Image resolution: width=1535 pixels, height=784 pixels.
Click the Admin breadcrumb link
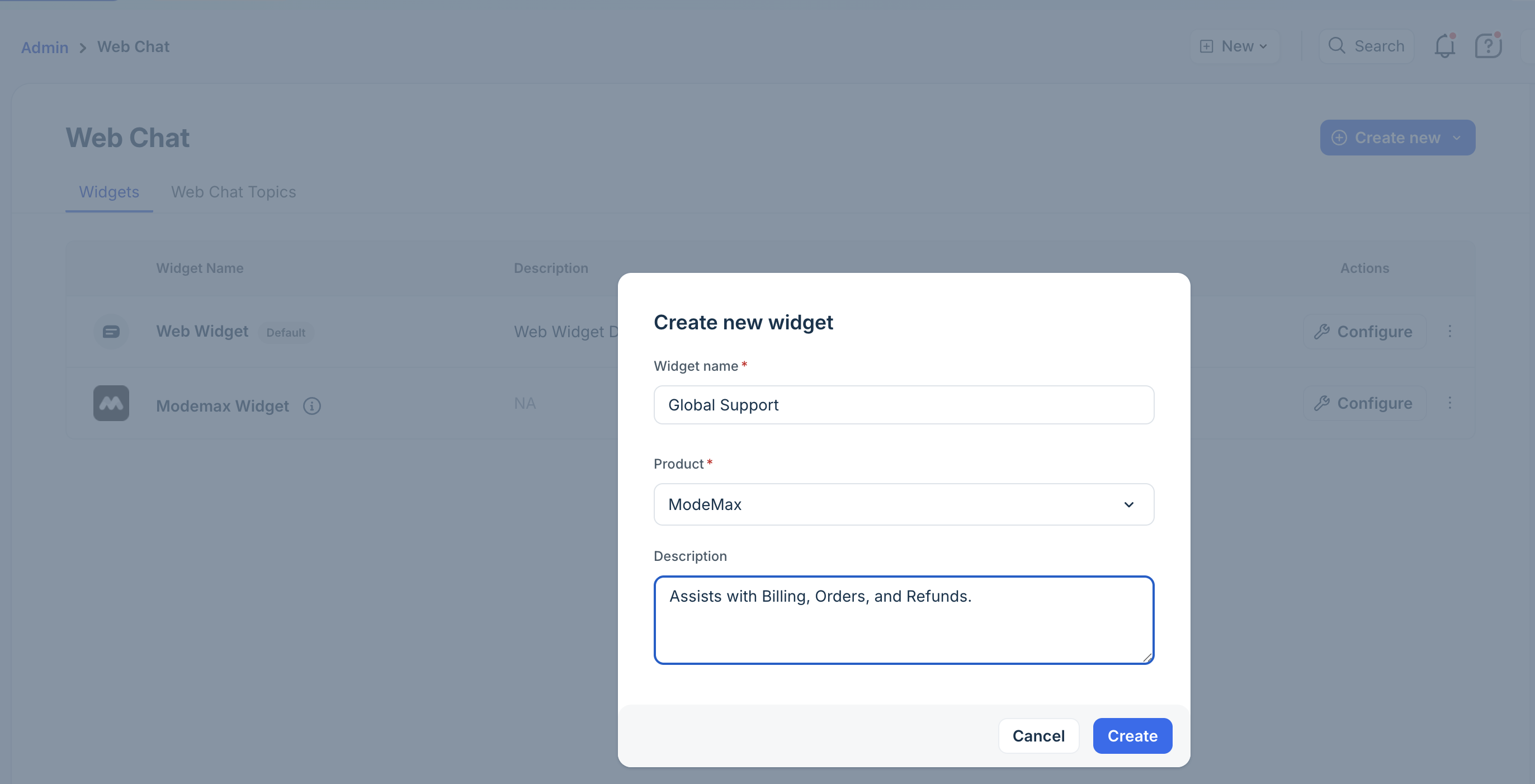point(45,47)
